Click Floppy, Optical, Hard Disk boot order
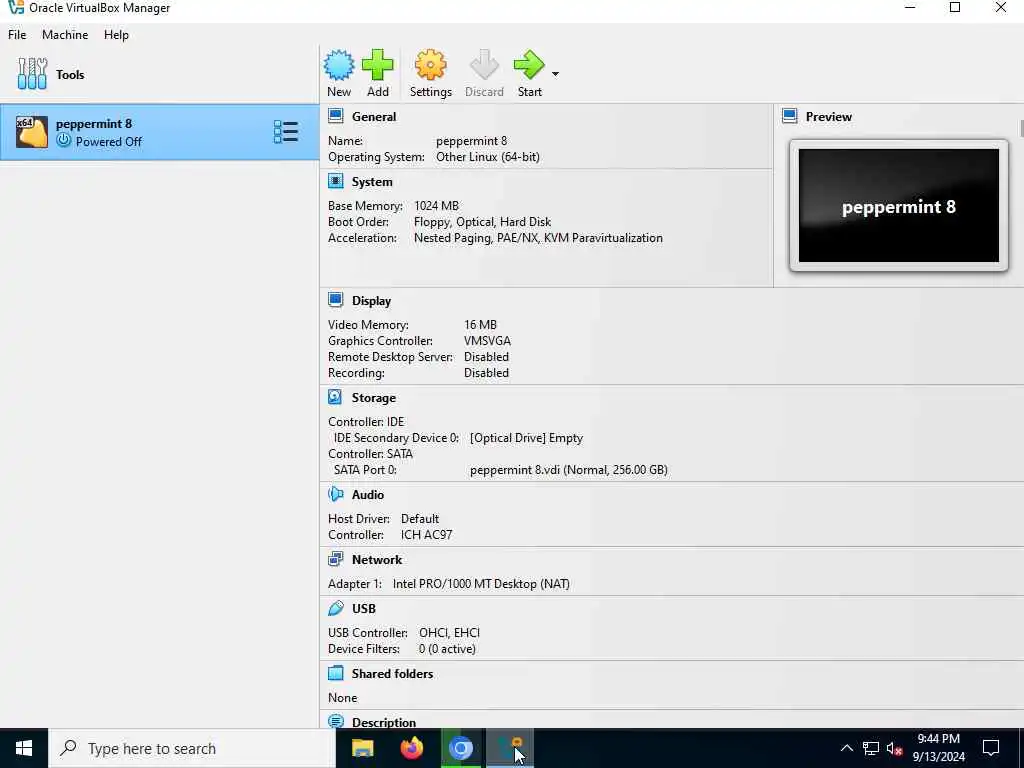Image resolution: width=1024 pixels, height=768 pixels. click(x=483, y=222)
